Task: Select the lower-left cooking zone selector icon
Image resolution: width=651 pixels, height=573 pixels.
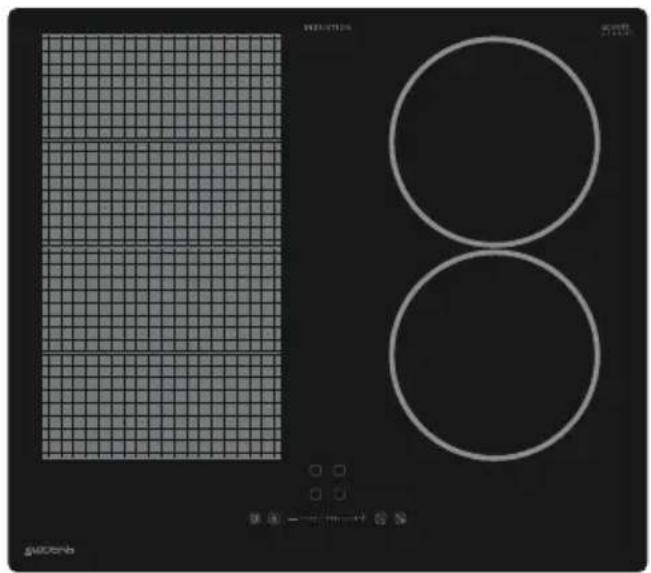Action: pyautogui.click(x=316, y=494)
